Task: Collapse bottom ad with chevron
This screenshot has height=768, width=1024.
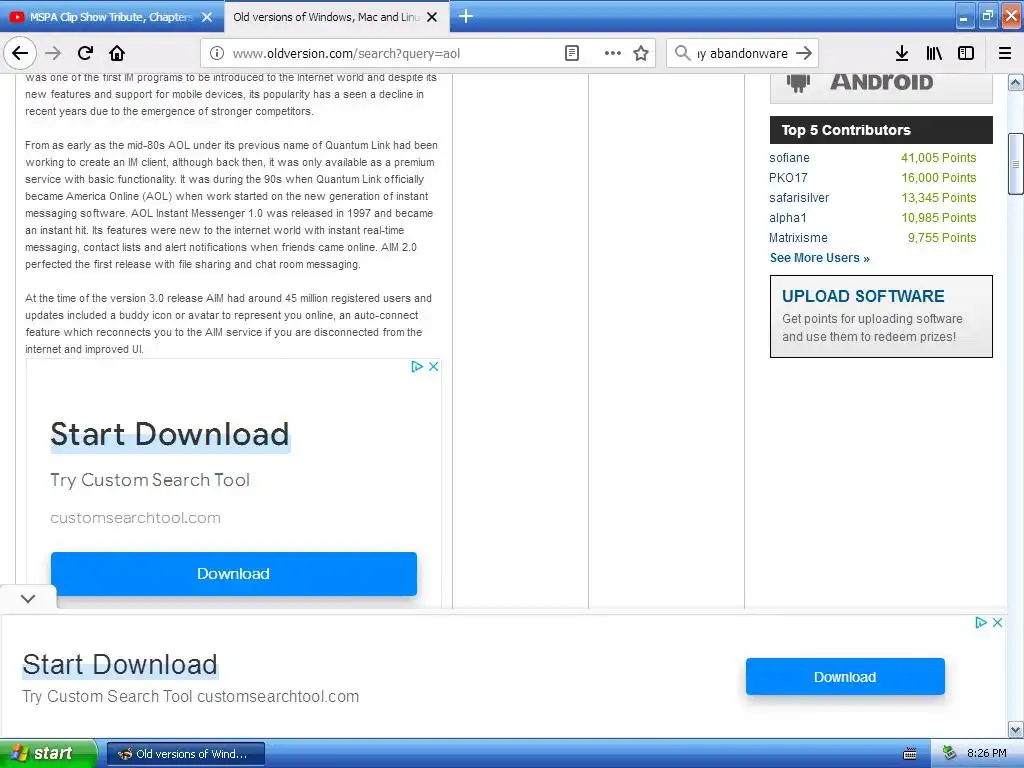Action: (28, 598)
